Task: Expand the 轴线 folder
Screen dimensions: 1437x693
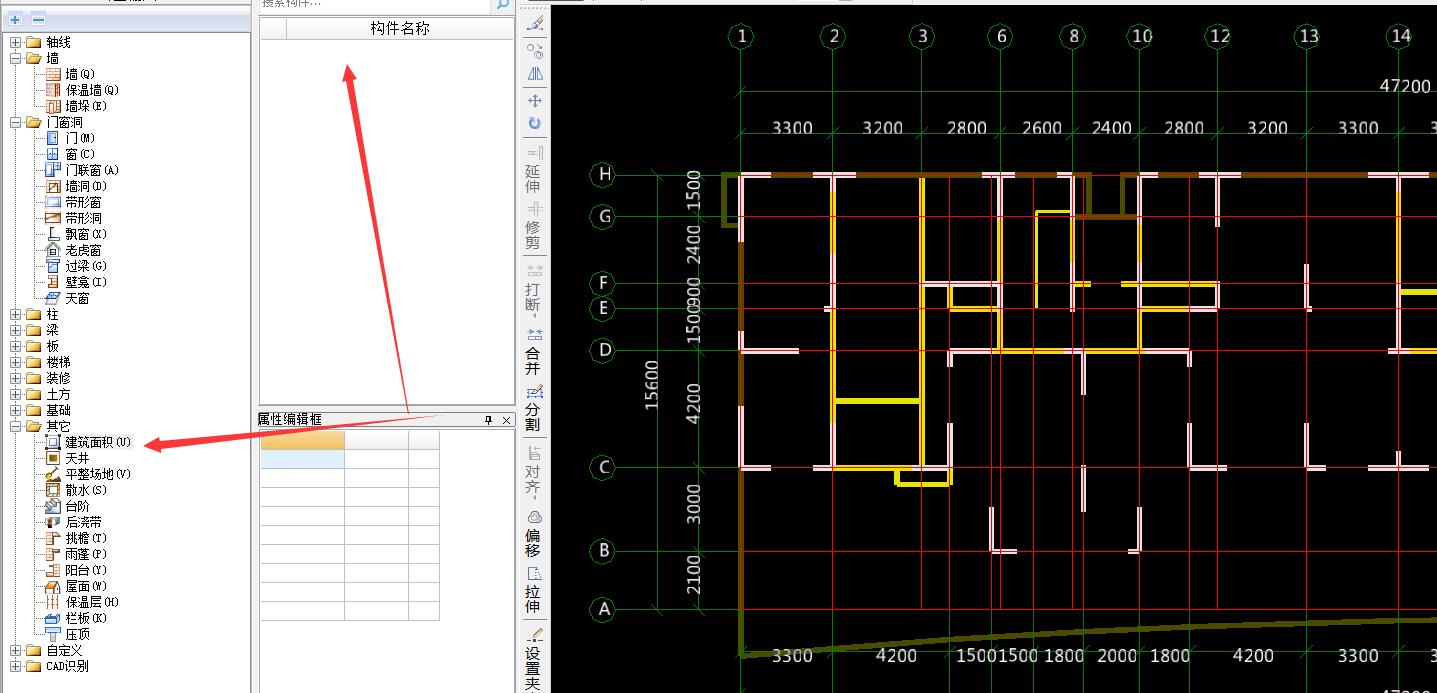Action: [x=16, y=42]
